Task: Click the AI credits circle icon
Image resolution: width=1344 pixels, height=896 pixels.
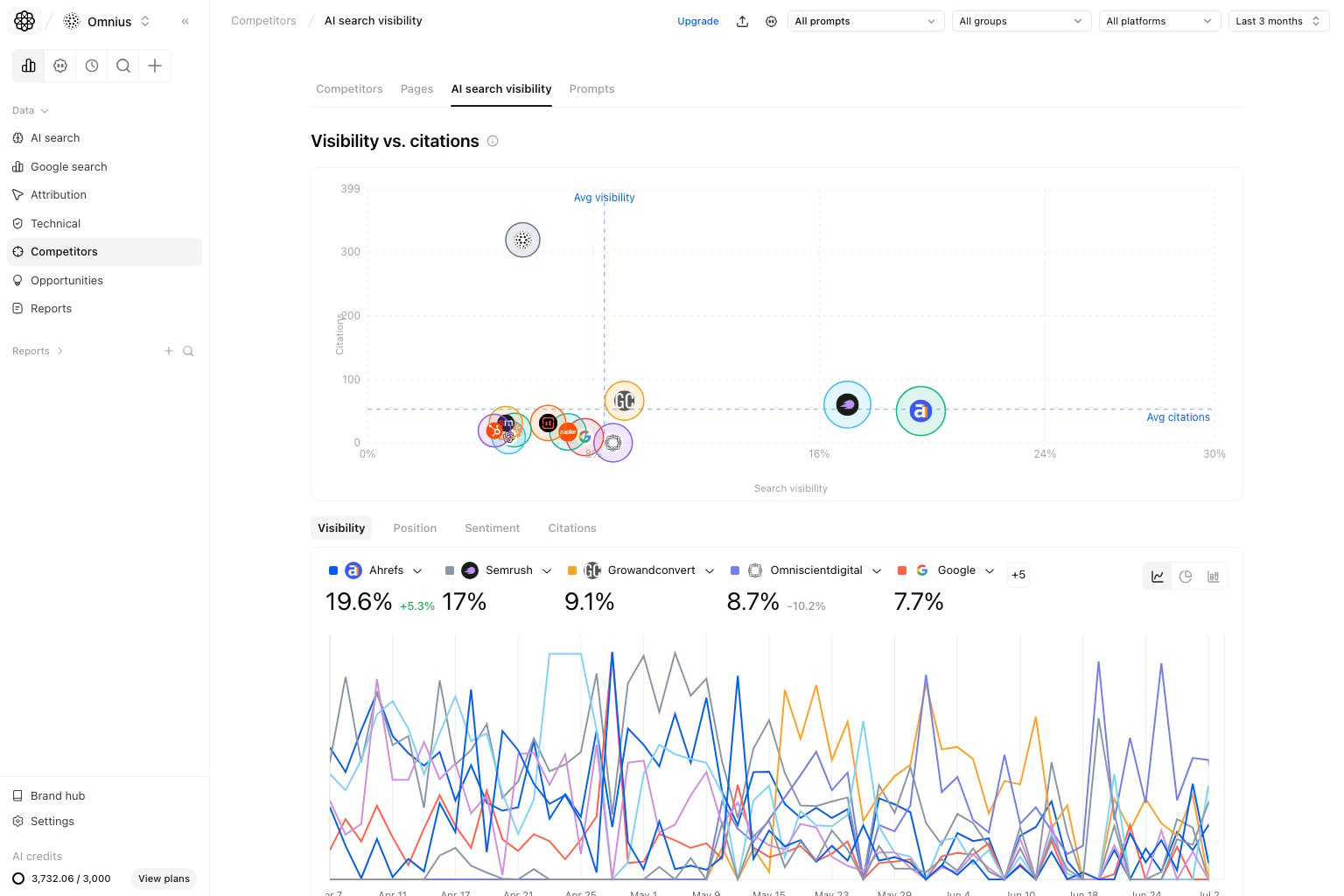Action: [18, 878]
